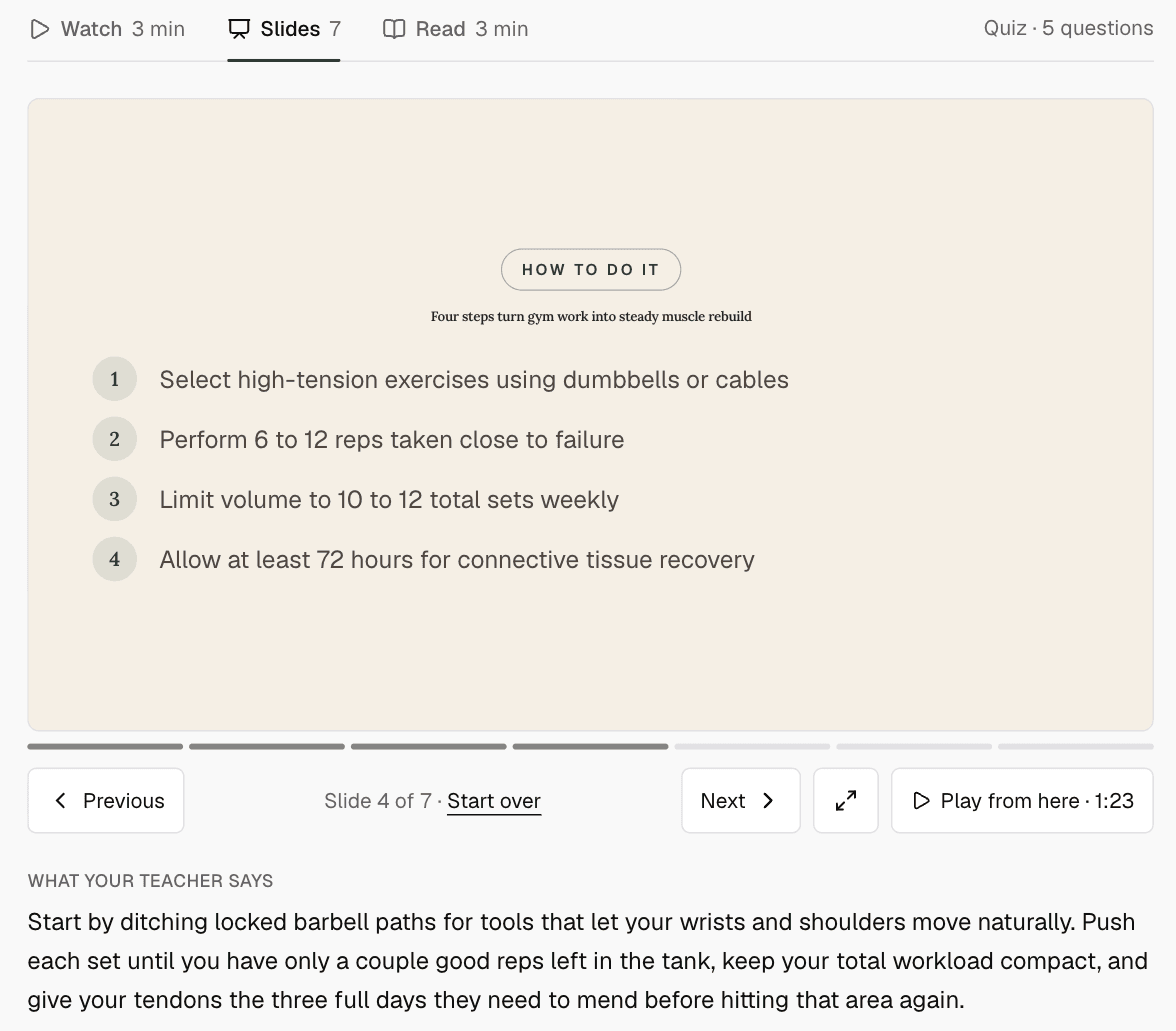Click the HOW TO DO IT badge
Image resolution: width=1176 pixels, height=1031 pixels.
pyautogui.click(x=591, y=269)
